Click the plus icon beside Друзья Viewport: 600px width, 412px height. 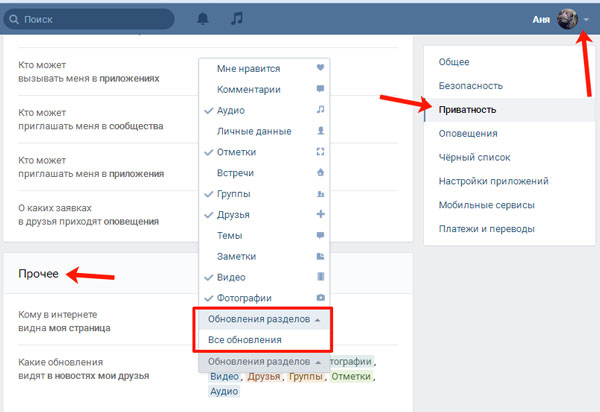tap(320, 214)
